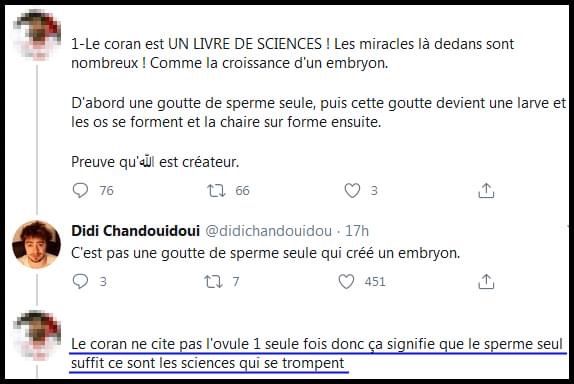Open the underlined reply about l'ovule
The image size is (574, 384).
coord(317,354)
